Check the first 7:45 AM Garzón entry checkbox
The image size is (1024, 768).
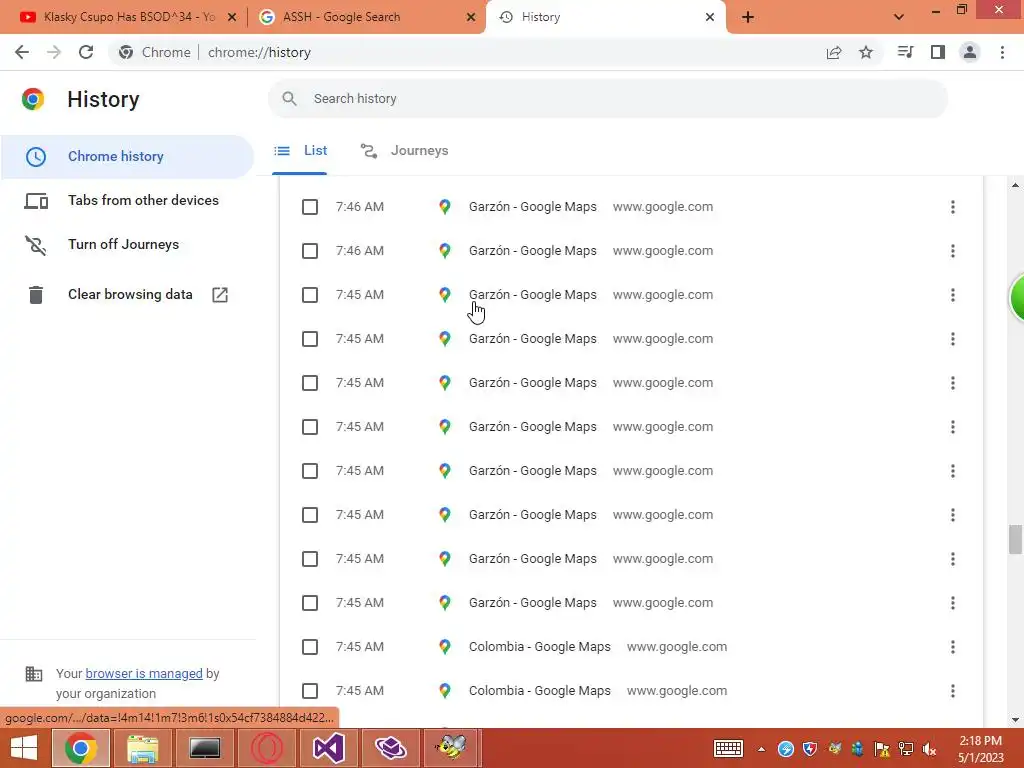[x=310, y=295]
